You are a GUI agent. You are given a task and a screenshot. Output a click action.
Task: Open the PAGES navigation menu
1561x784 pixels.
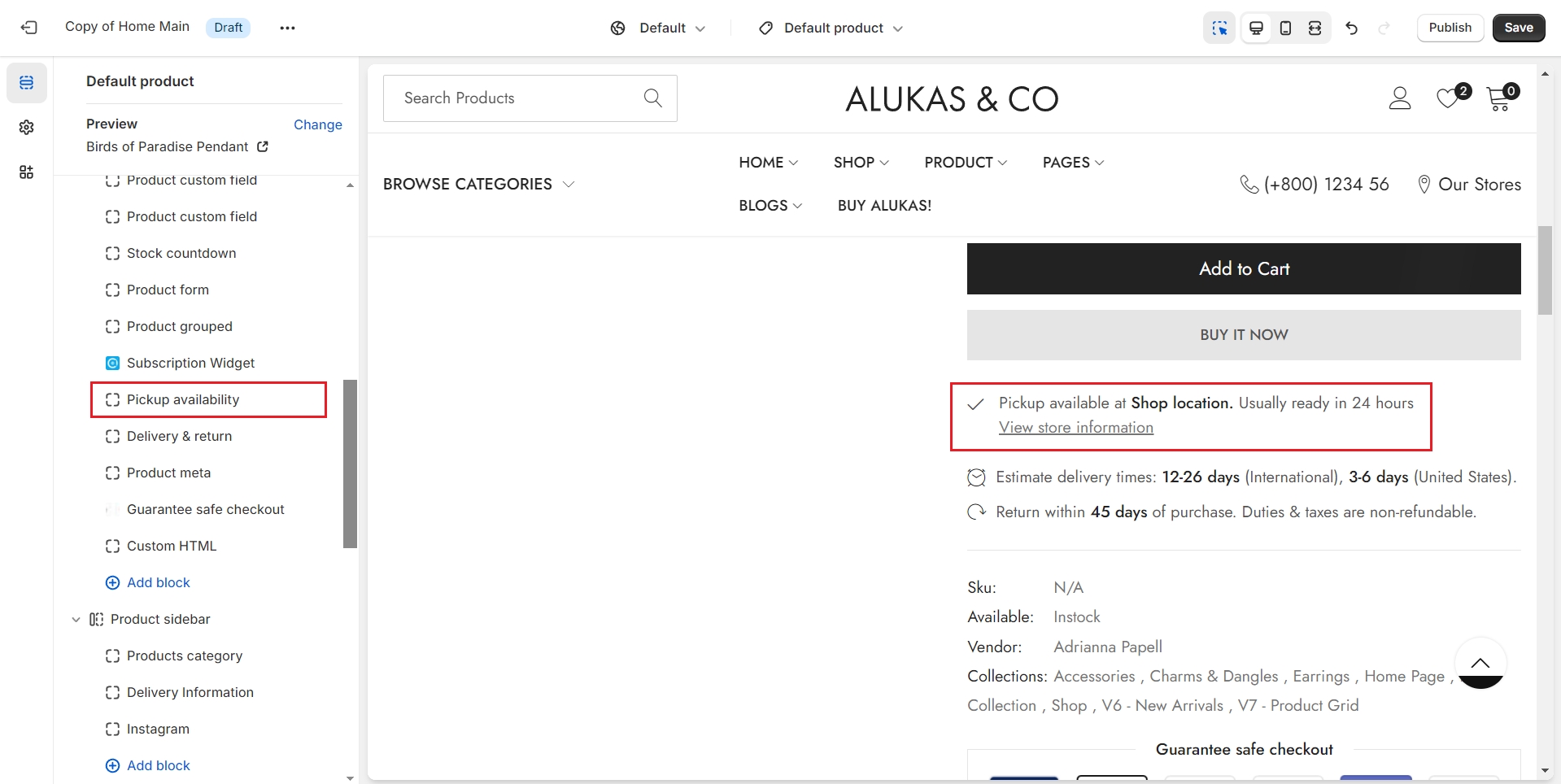point(1072,163)
